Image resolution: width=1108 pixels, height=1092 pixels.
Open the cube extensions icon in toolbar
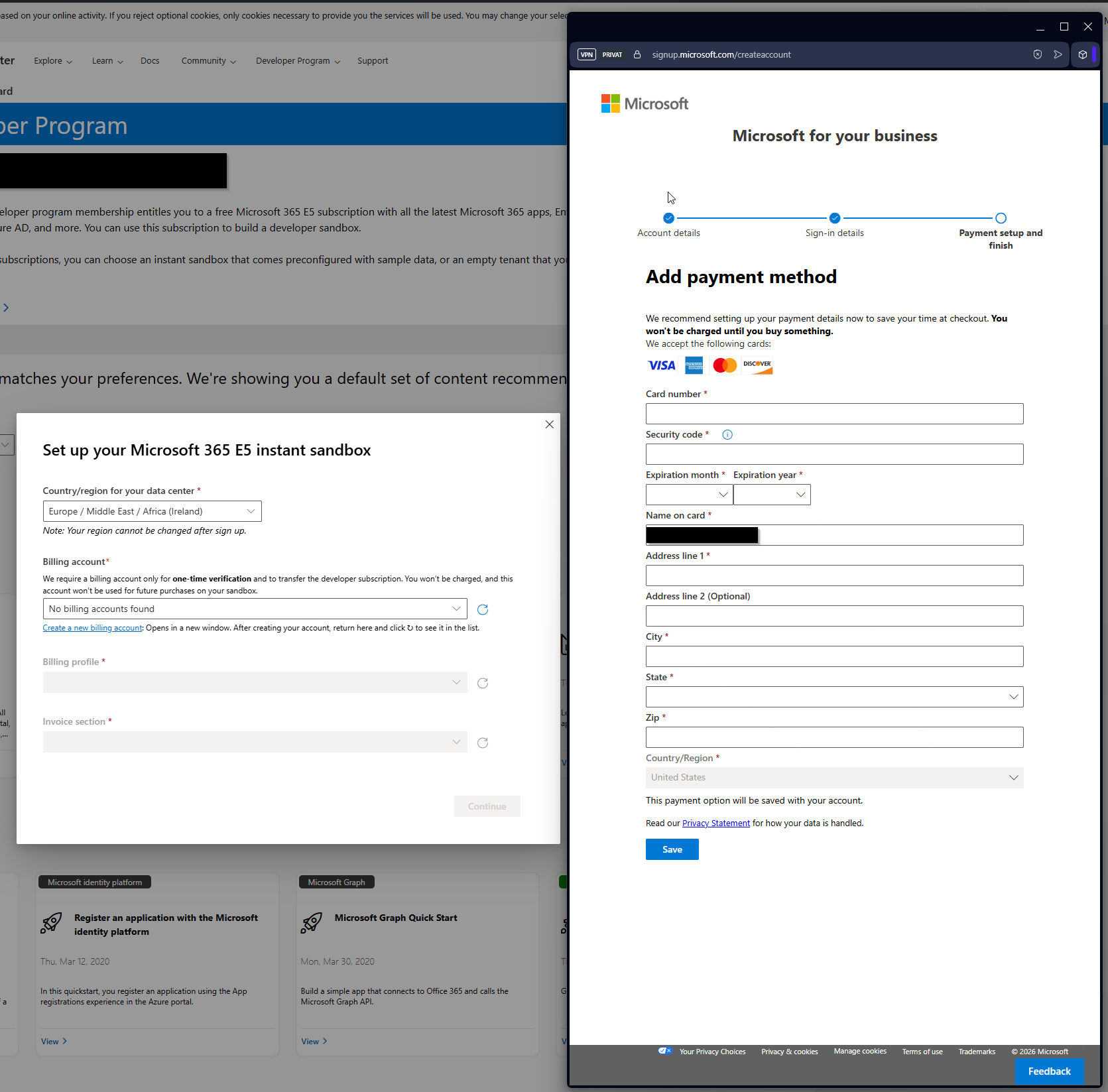click(1083, 55)
